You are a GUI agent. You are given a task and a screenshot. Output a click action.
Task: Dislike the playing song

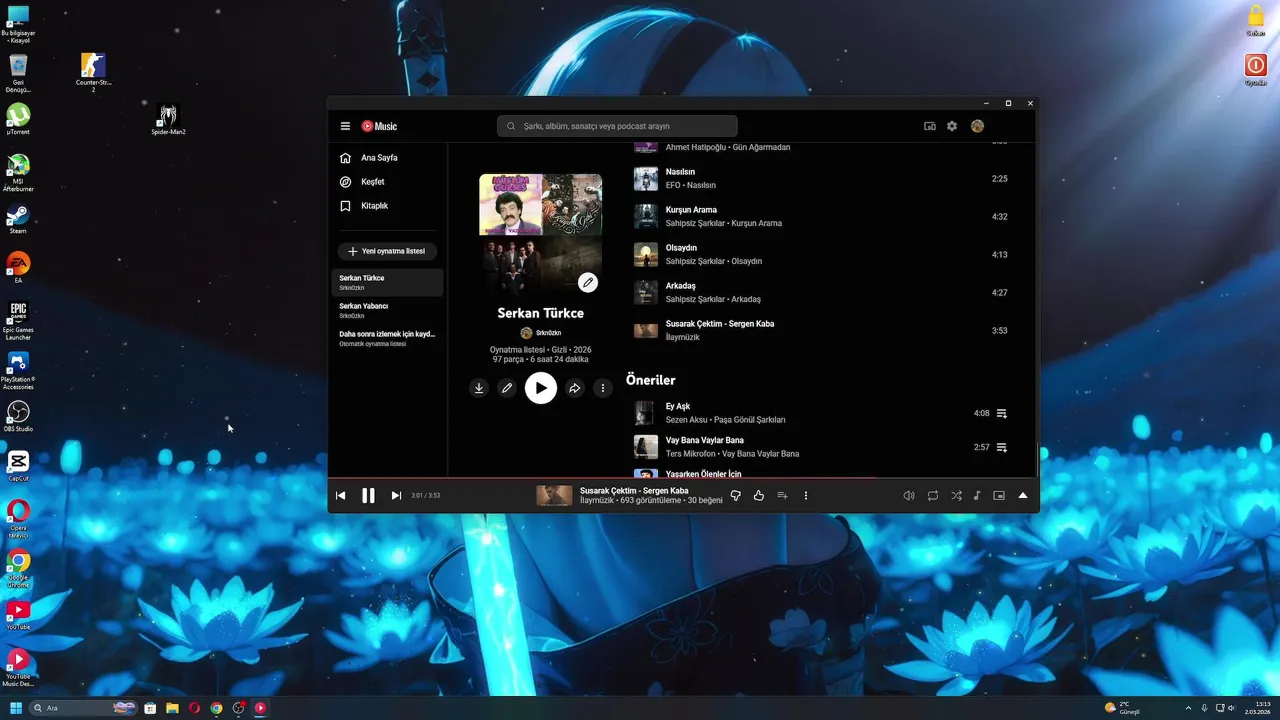(735, 495)
